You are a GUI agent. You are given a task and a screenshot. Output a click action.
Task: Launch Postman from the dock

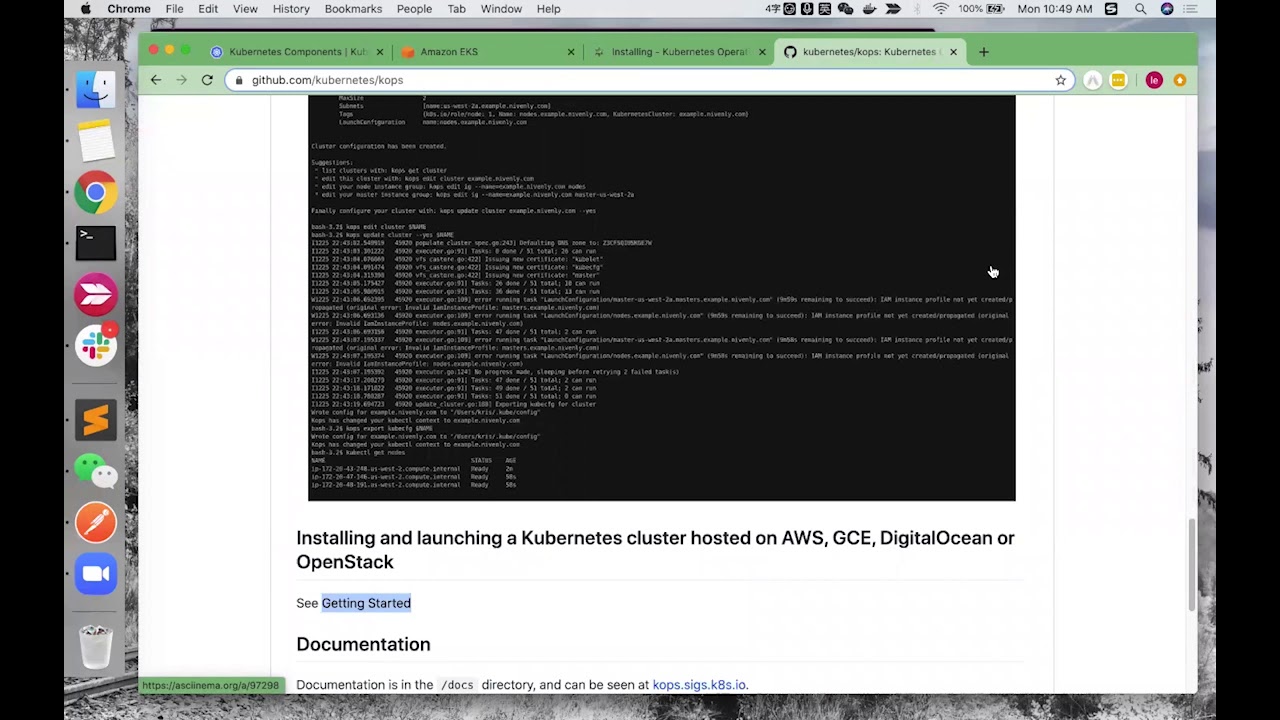click(x=96, y=522)
